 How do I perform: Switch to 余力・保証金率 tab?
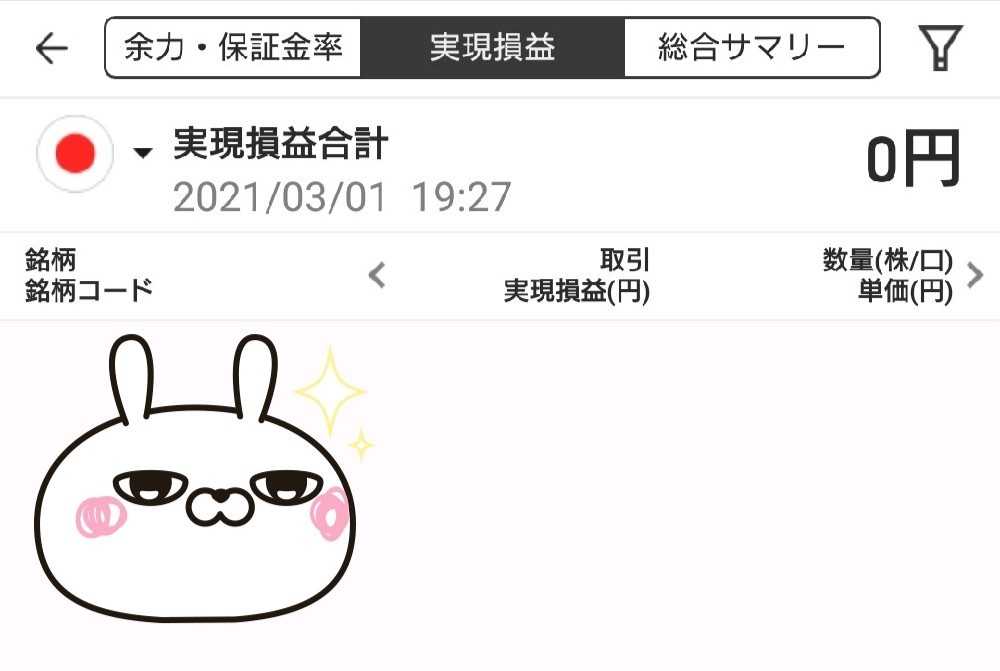pos(233,48)
